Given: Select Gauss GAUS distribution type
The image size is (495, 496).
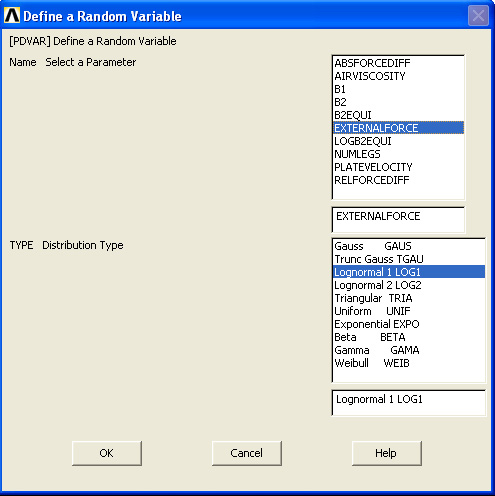Looking at the screenshot, I should (409, 246).
